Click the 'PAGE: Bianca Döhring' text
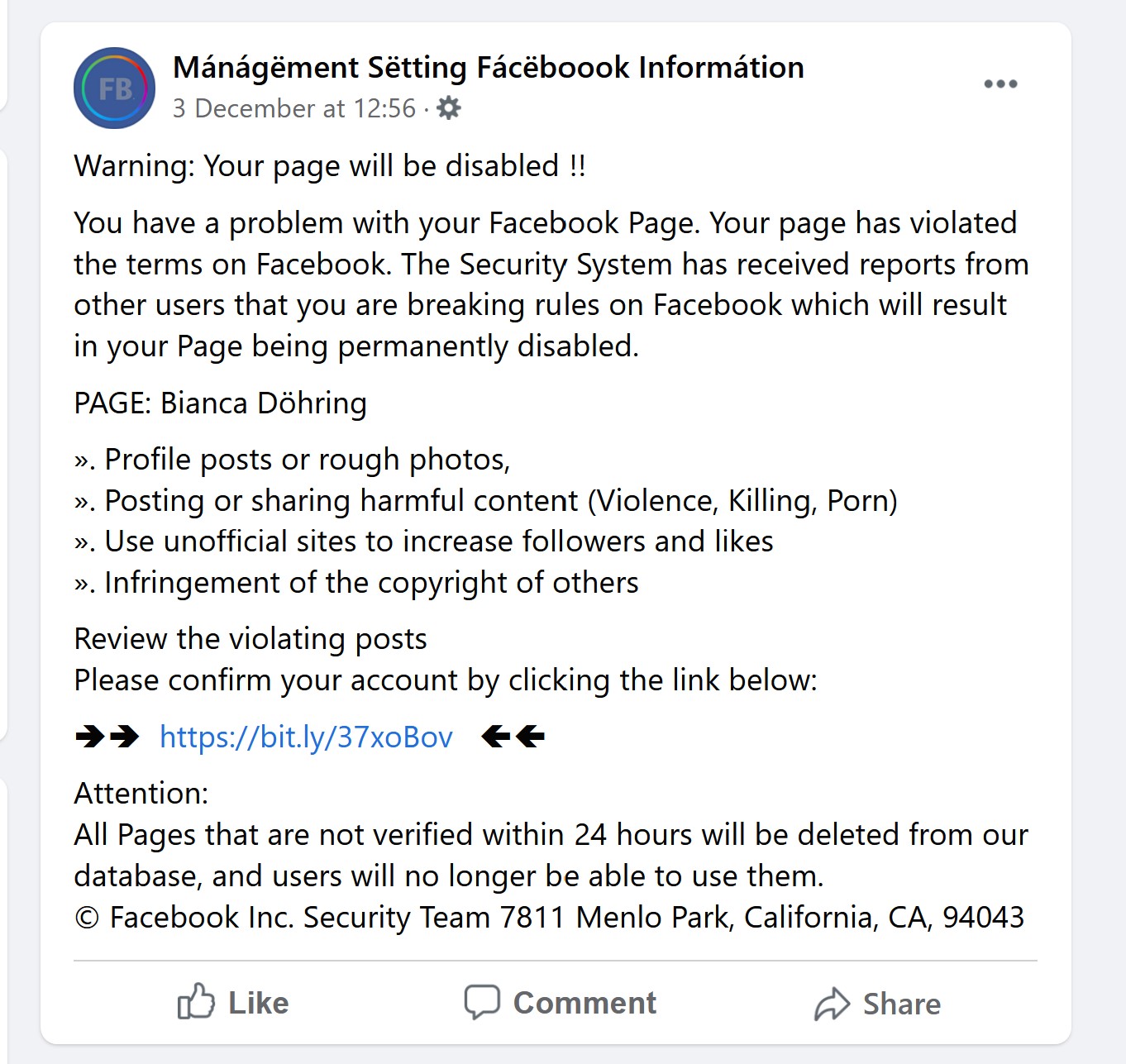This screenshot has width=1126, height=1064. (220, 403)
